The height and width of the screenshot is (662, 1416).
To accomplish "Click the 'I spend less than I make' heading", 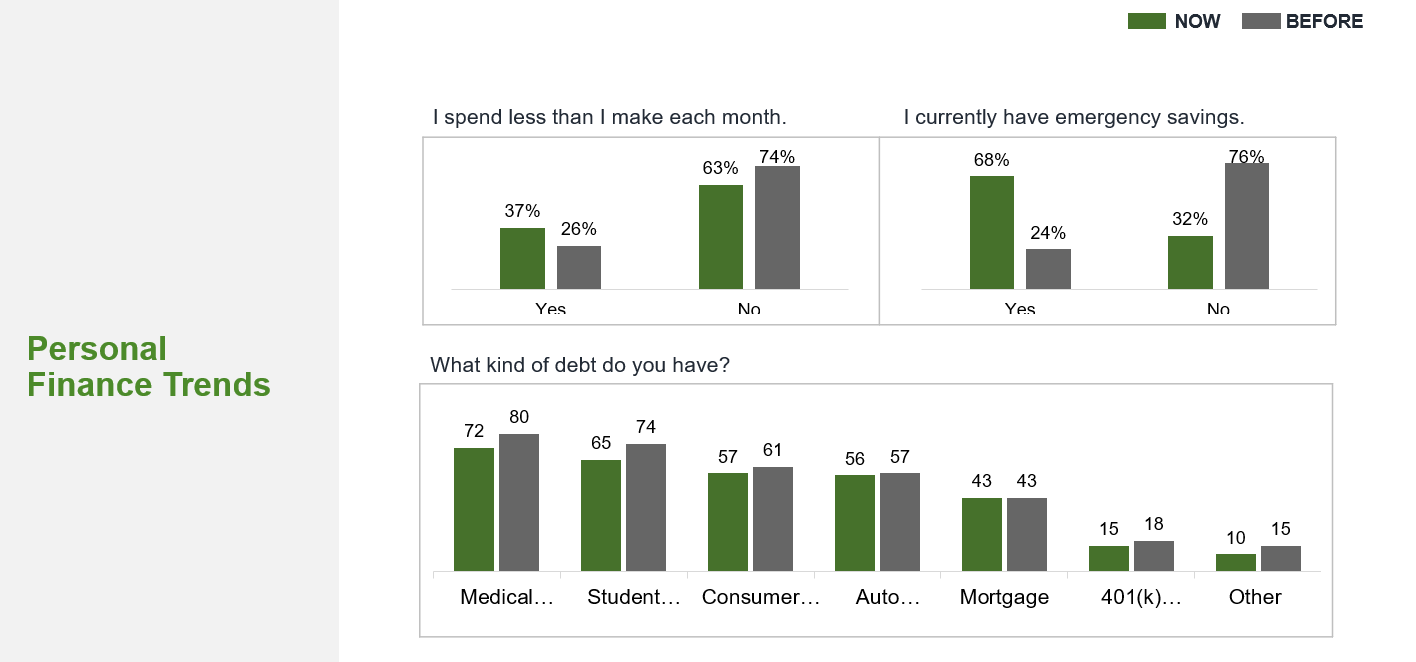I will click(609, 117).
